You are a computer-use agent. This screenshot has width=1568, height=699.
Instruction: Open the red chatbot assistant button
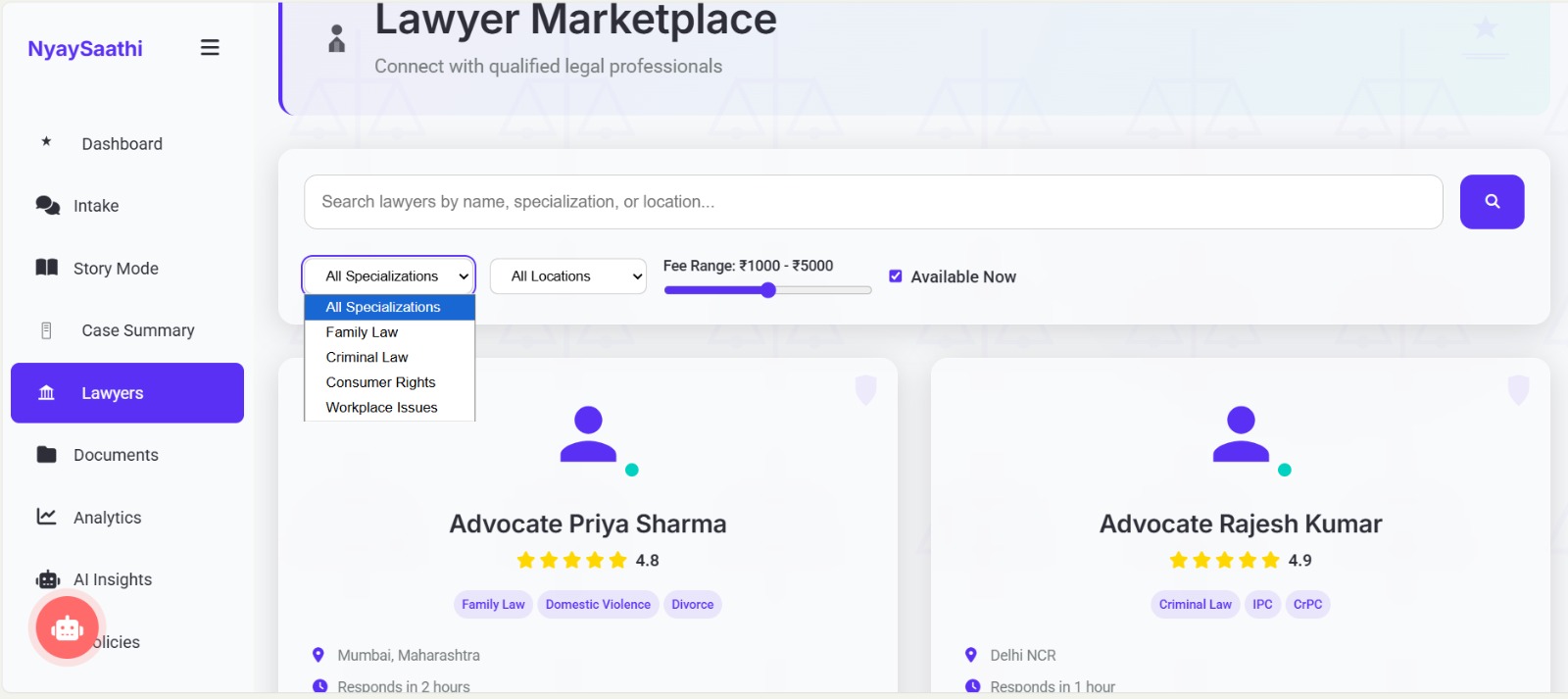point(68,628)
